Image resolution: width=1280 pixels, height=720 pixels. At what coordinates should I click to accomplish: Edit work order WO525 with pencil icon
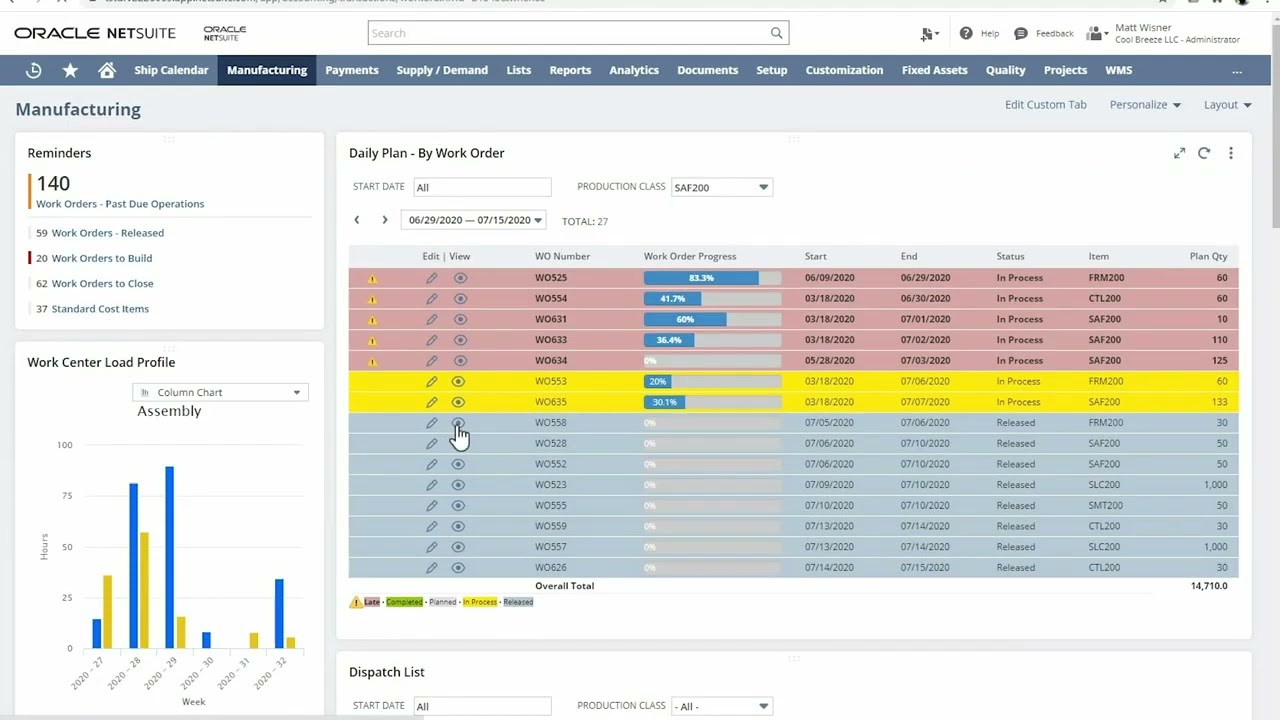[432, 278]
